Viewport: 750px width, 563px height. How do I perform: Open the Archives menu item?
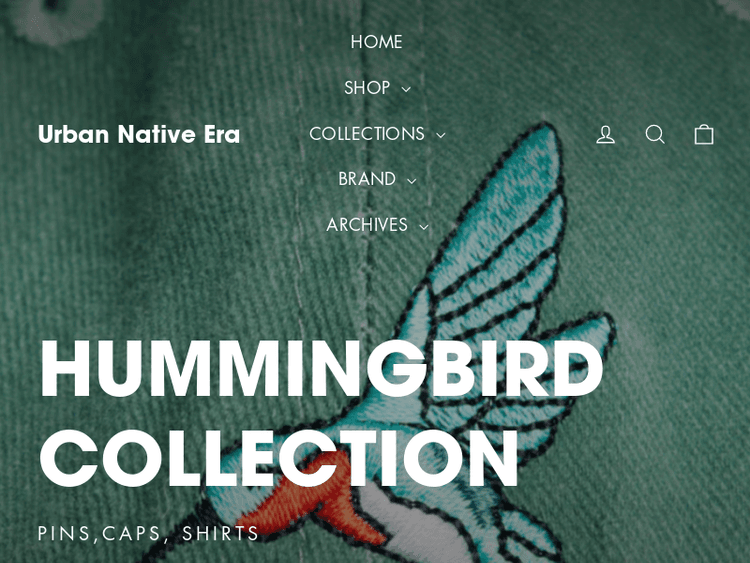pos(367,225)
